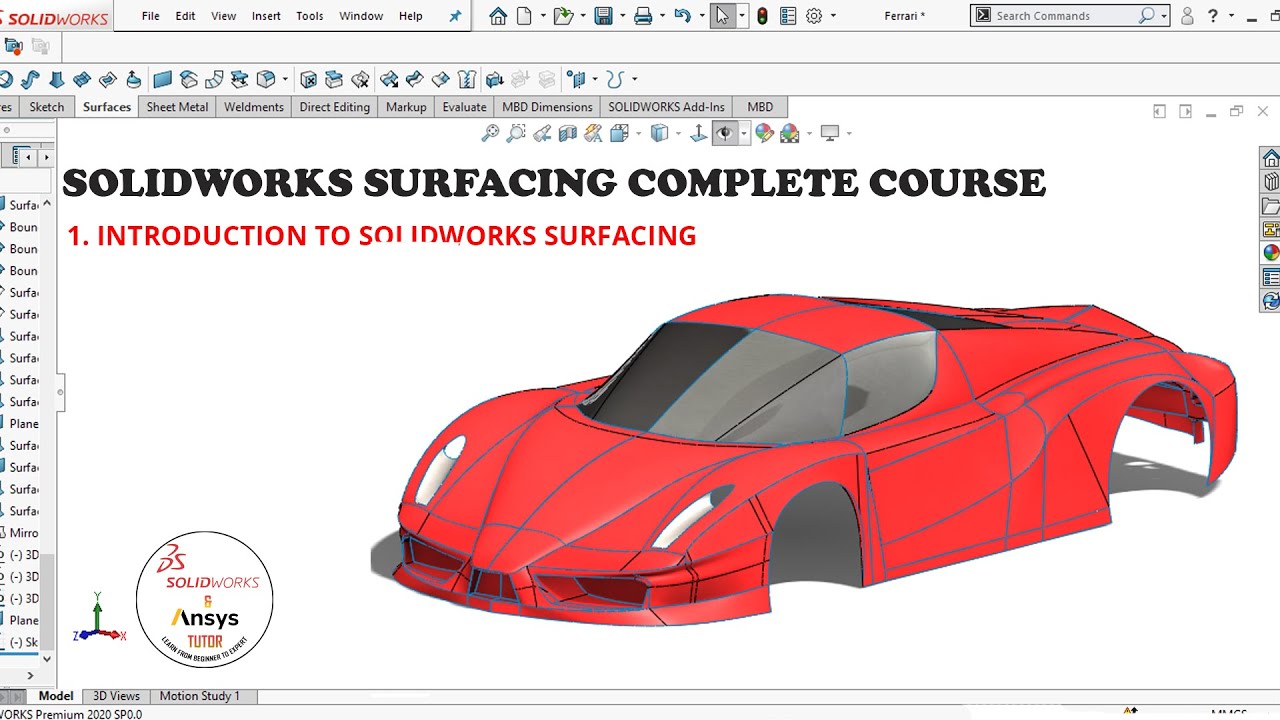
Task: Click the Print icon
Action: click(643, 16)
